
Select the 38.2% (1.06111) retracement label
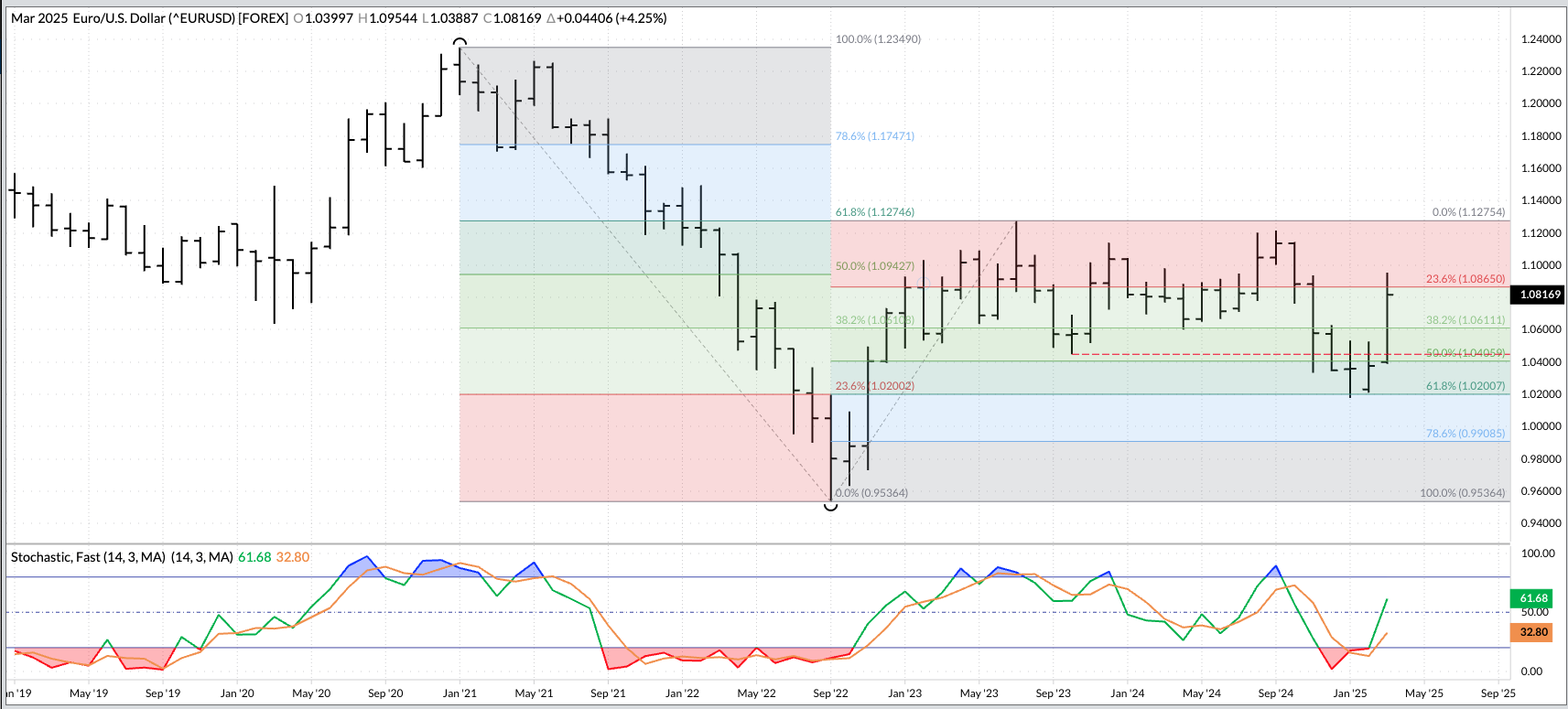1465,320
